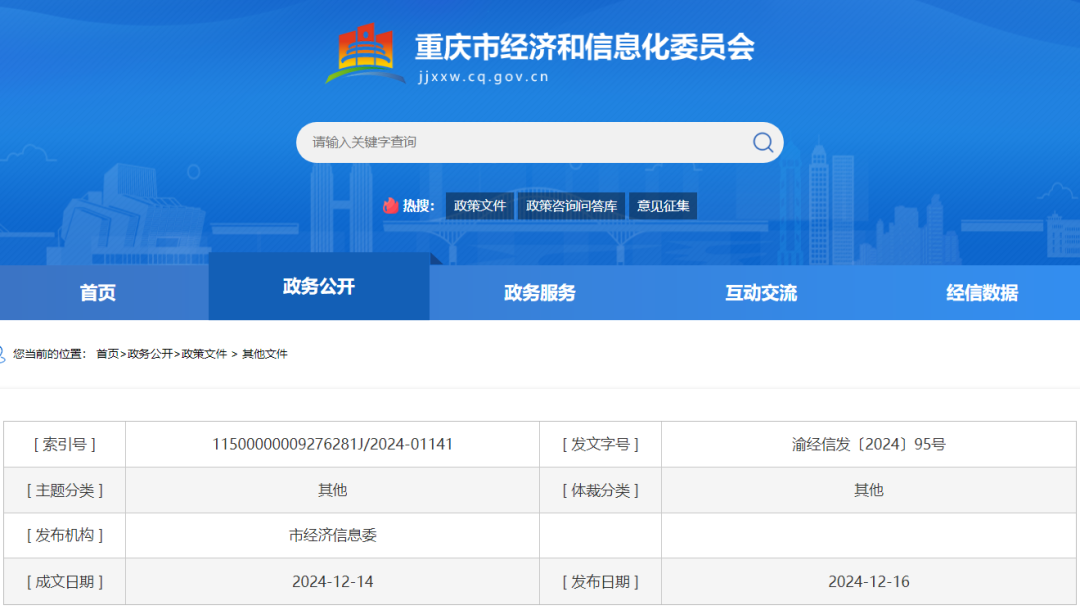The image size is (1080, 610).
Task: Click the 成文日期 label cell
Action: pyautogui.click(x=65, y=582)
